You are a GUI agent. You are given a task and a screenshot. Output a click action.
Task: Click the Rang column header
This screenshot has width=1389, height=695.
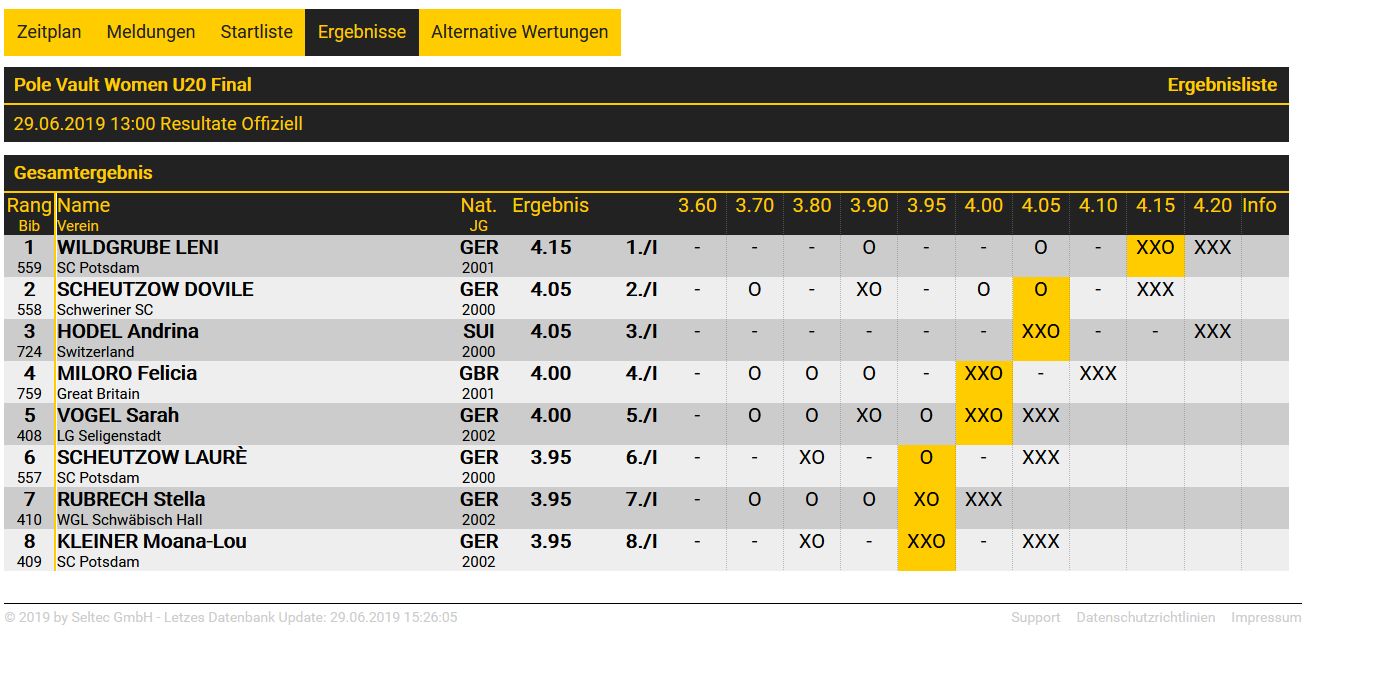(29, 206)
